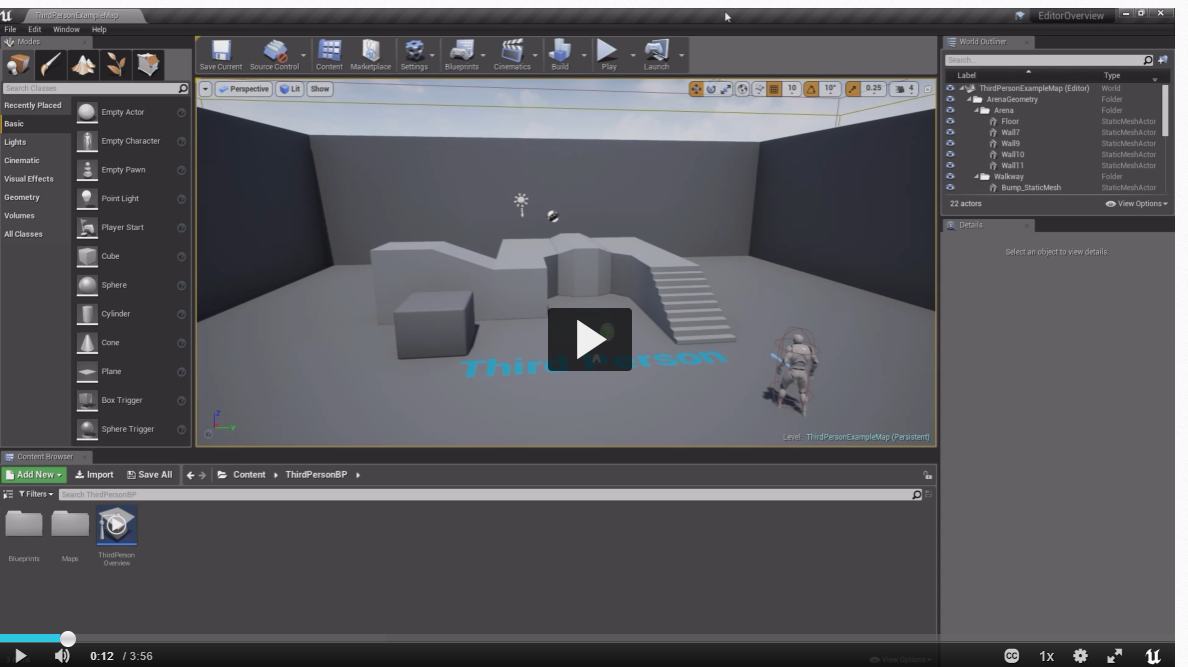Select the Foliage mode icon

pyautogui.click(x=115, y=65)
